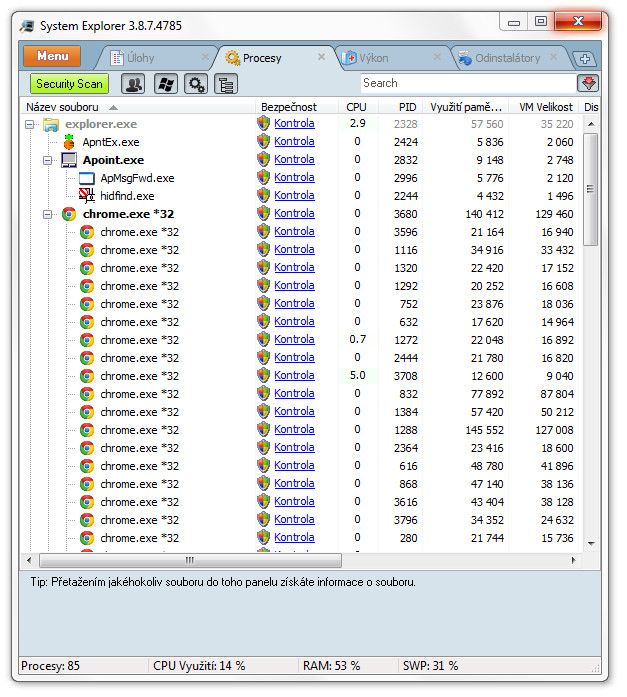Viewport: 627px width, 697px height.
Task: Select the ApntEx.exe process row
Action: 300,142
